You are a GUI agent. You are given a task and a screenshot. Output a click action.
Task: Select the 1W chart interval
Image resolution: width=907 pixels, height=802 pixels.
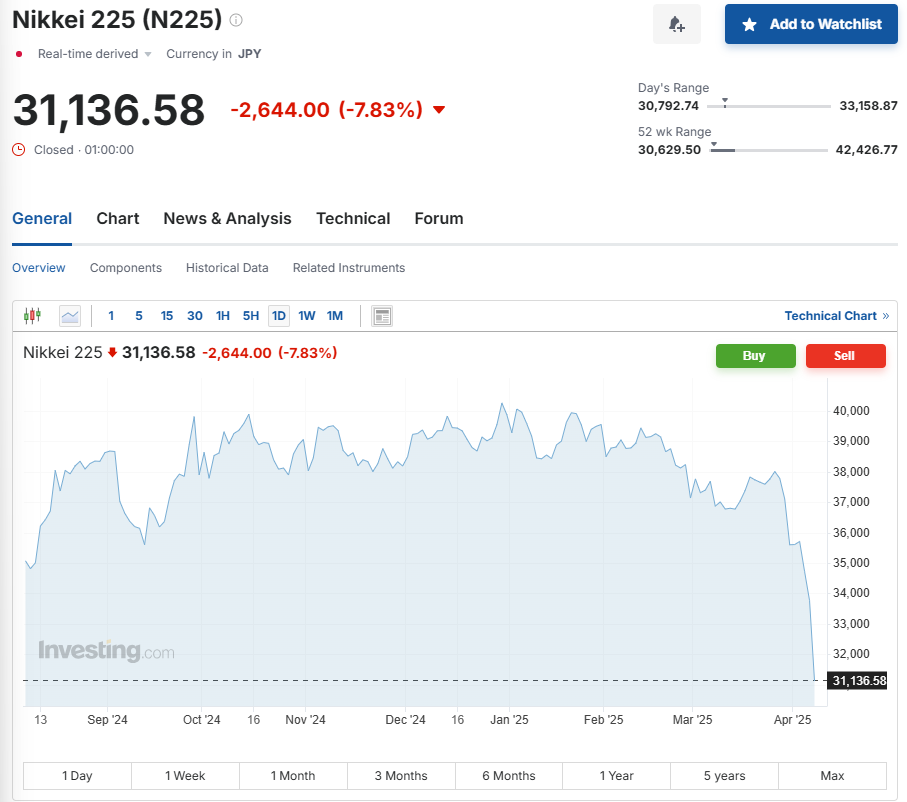[x=307, y=316]
